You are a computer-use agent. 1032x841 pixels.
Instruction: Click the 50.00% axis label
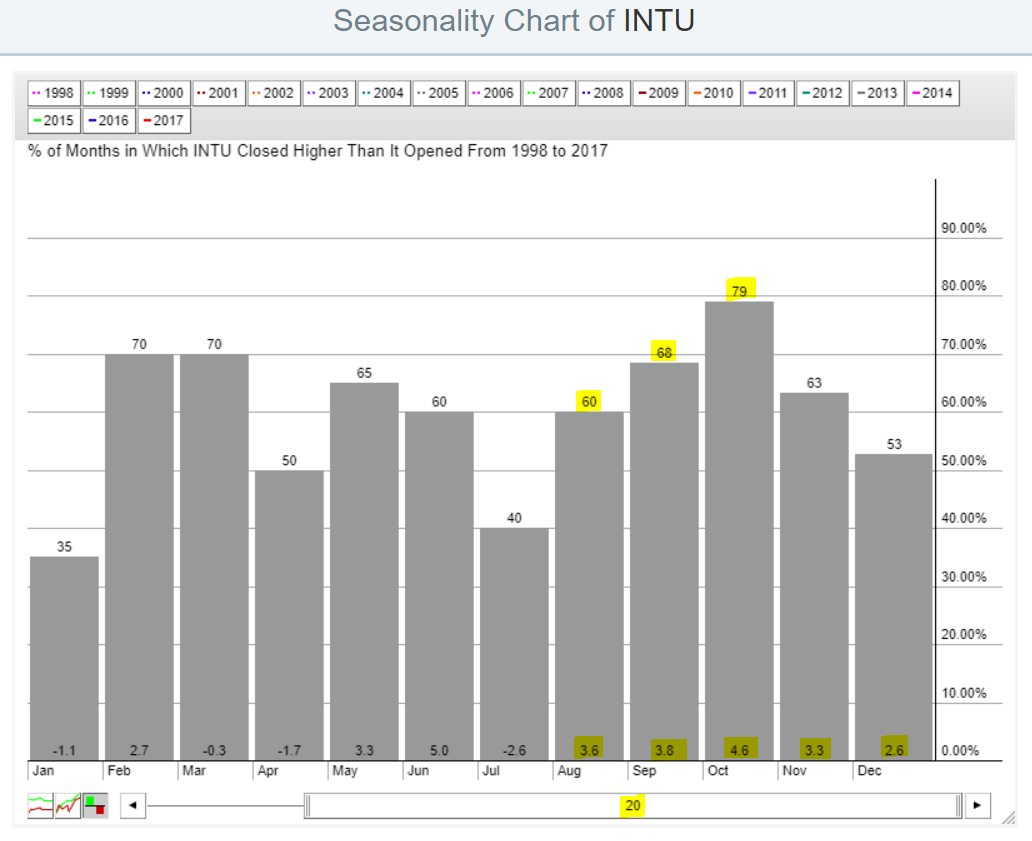pyautogui.click(x=964, y=461)
